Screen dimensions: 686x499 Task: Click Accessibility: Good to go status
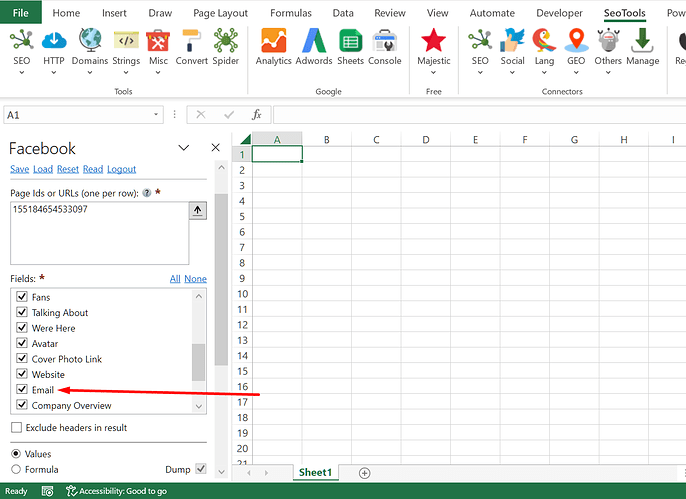tap(116, 491)
